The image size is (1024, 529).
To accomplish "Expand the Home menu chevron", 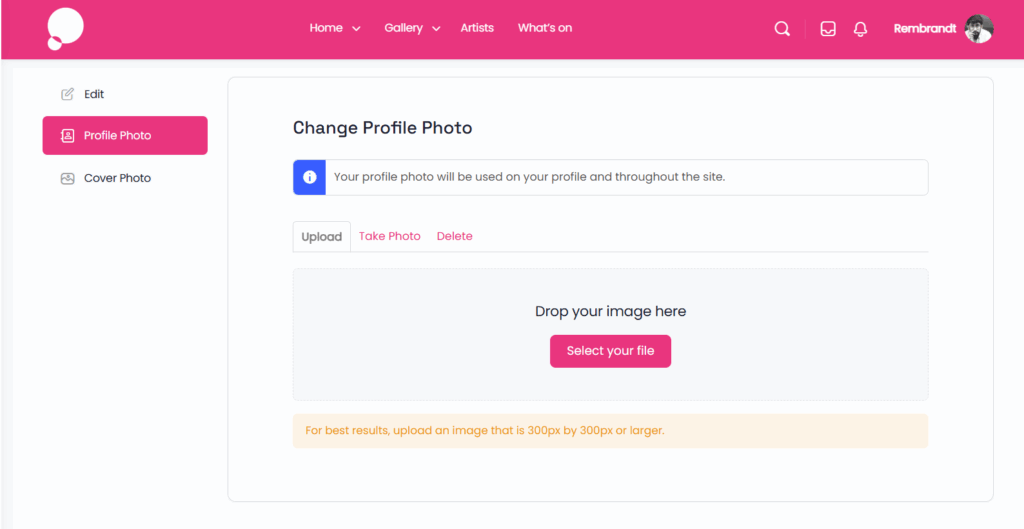I will (357, 29).
